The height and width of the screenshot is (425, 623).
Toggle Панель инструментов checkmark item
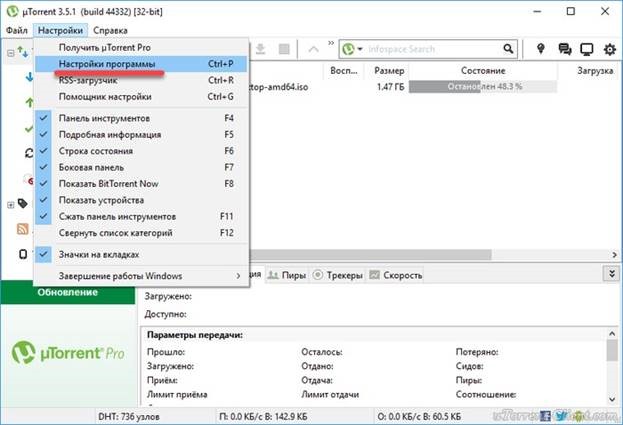(x=141, y=118)
